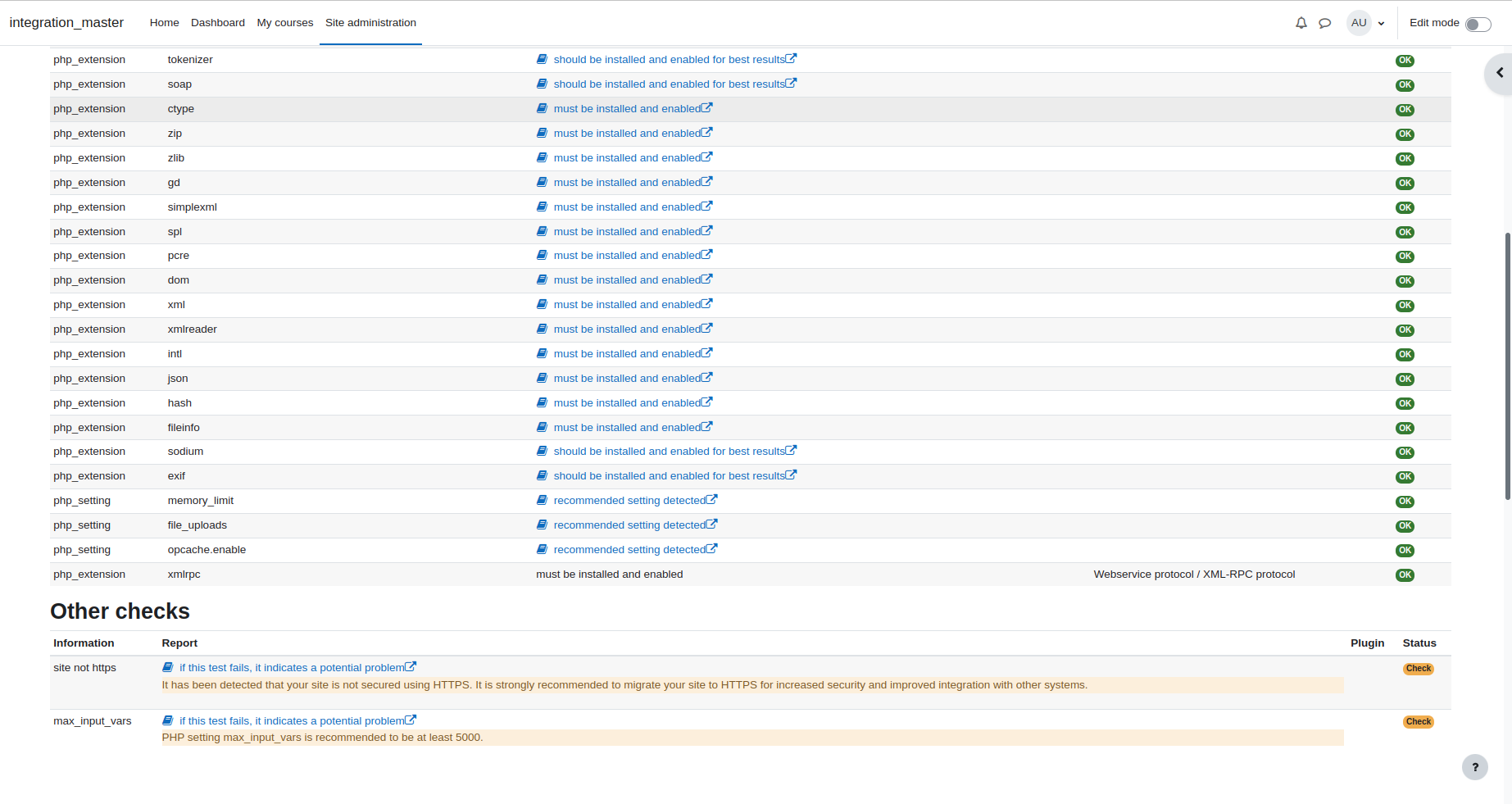Click the 'xmlrpc' extension name

(x=184, y=575)
